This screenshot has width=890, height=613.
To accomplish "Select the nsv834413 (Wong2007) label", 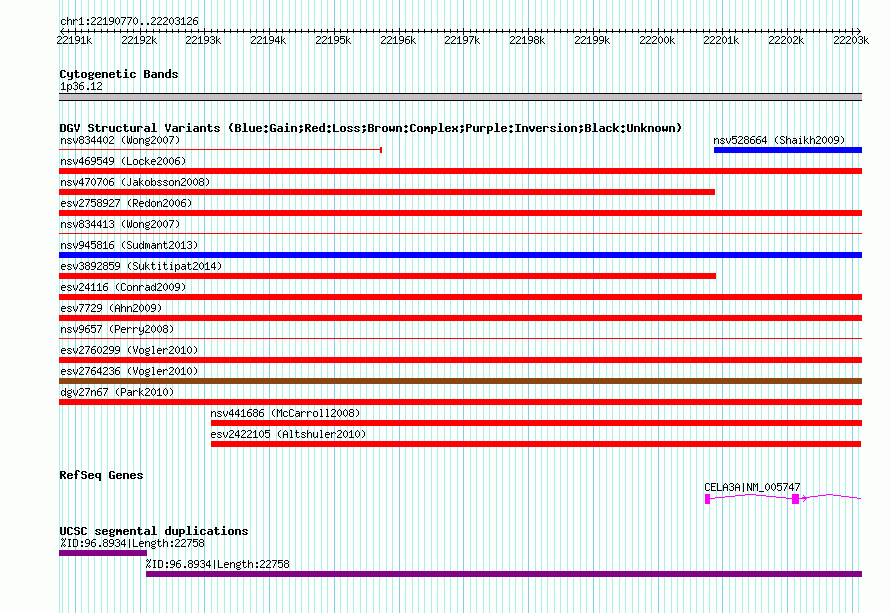I will [120, 224].
